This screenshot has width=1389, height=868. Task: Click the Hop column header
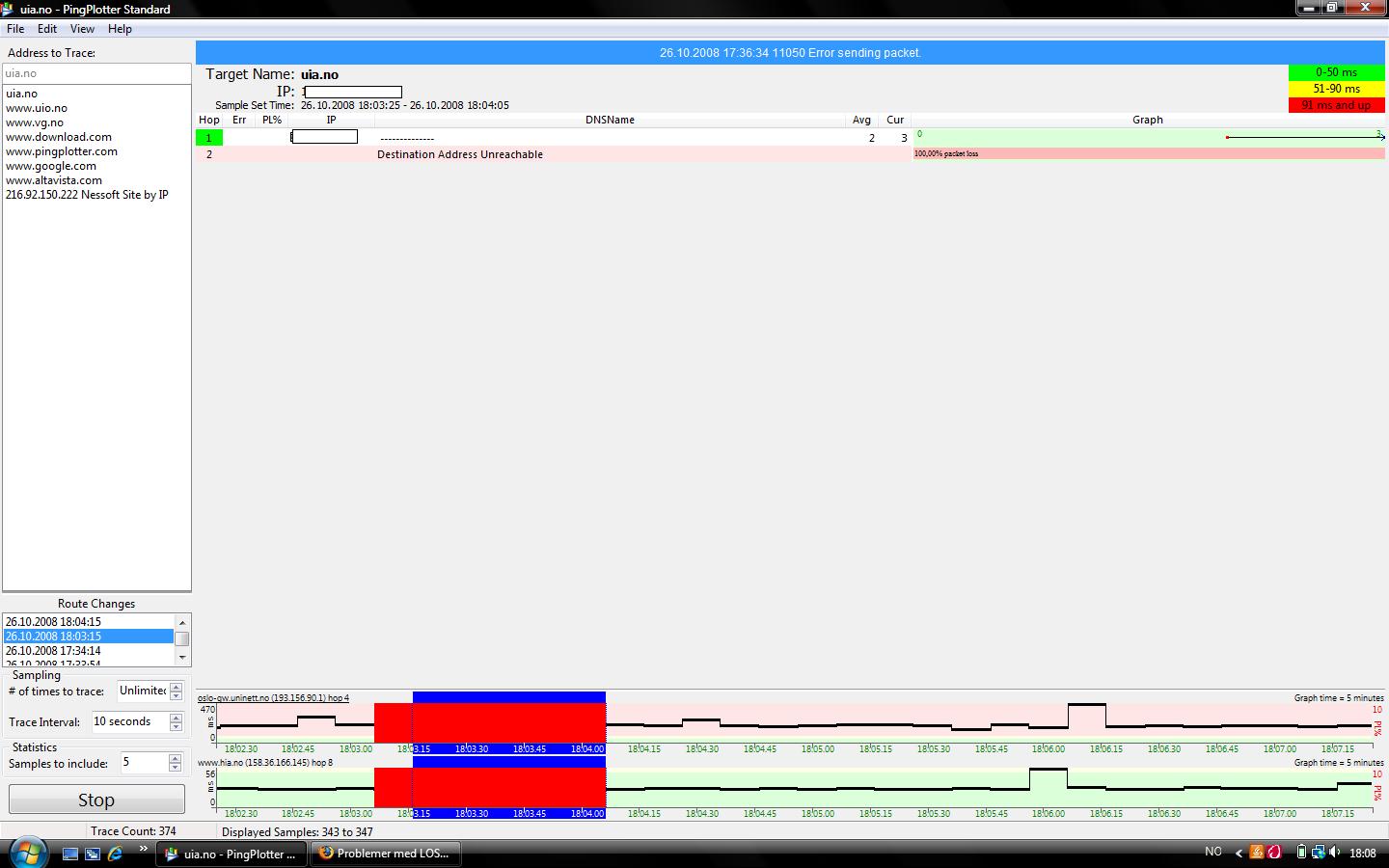pyautogui.click(x=209, y=121)
